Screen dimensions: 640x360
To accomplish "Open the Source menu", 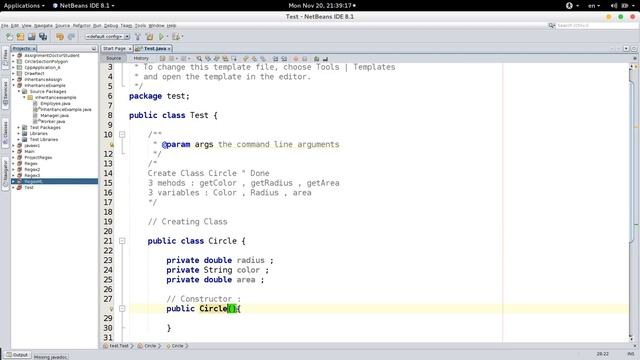I will click(62, 25).
